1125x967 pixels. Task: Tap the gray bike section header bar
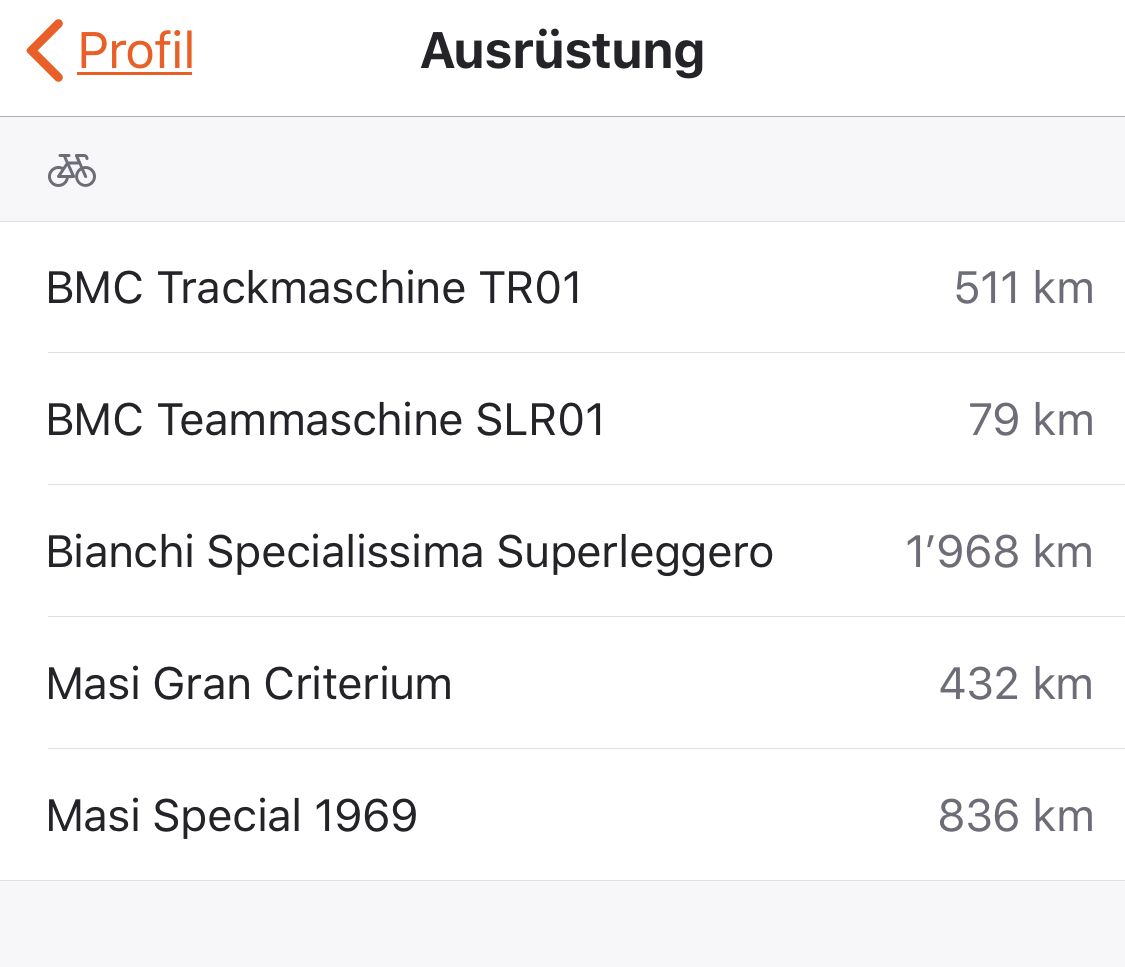click(600, 171)
